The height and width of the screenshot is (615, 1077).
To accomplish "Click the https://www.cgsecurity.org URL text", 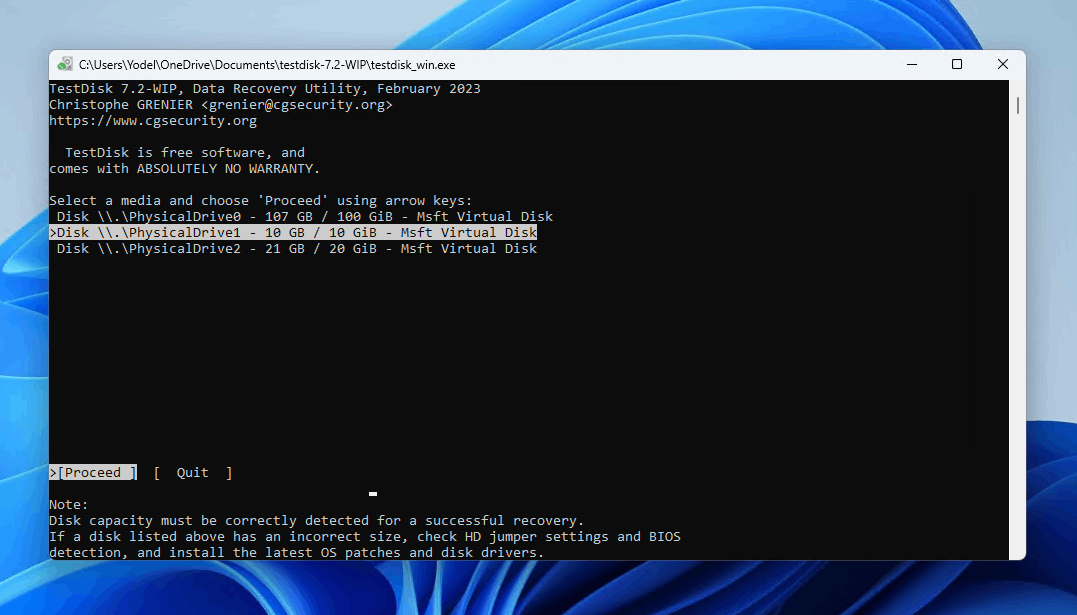I will pos(153,120).
